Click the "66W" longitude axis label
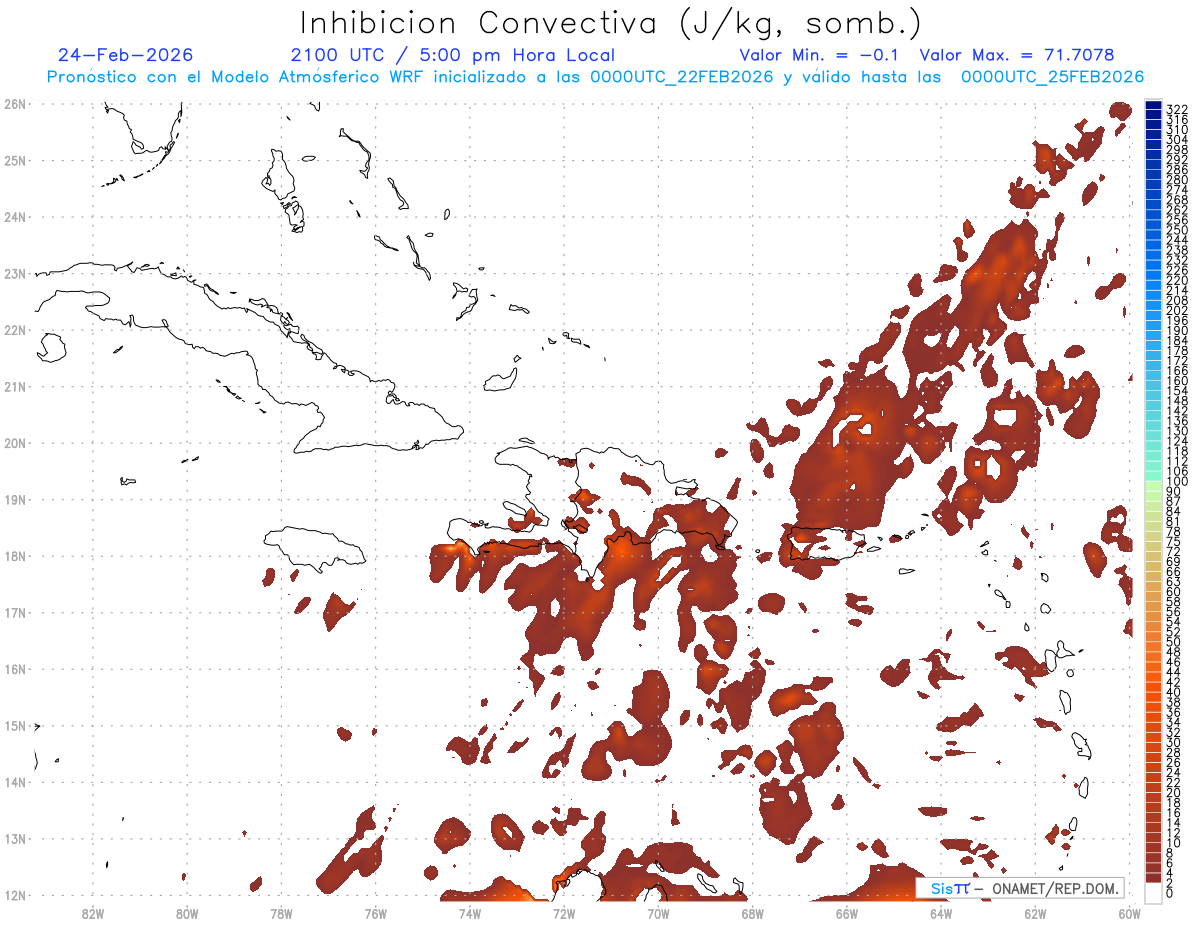 click(x=846, y=912)
